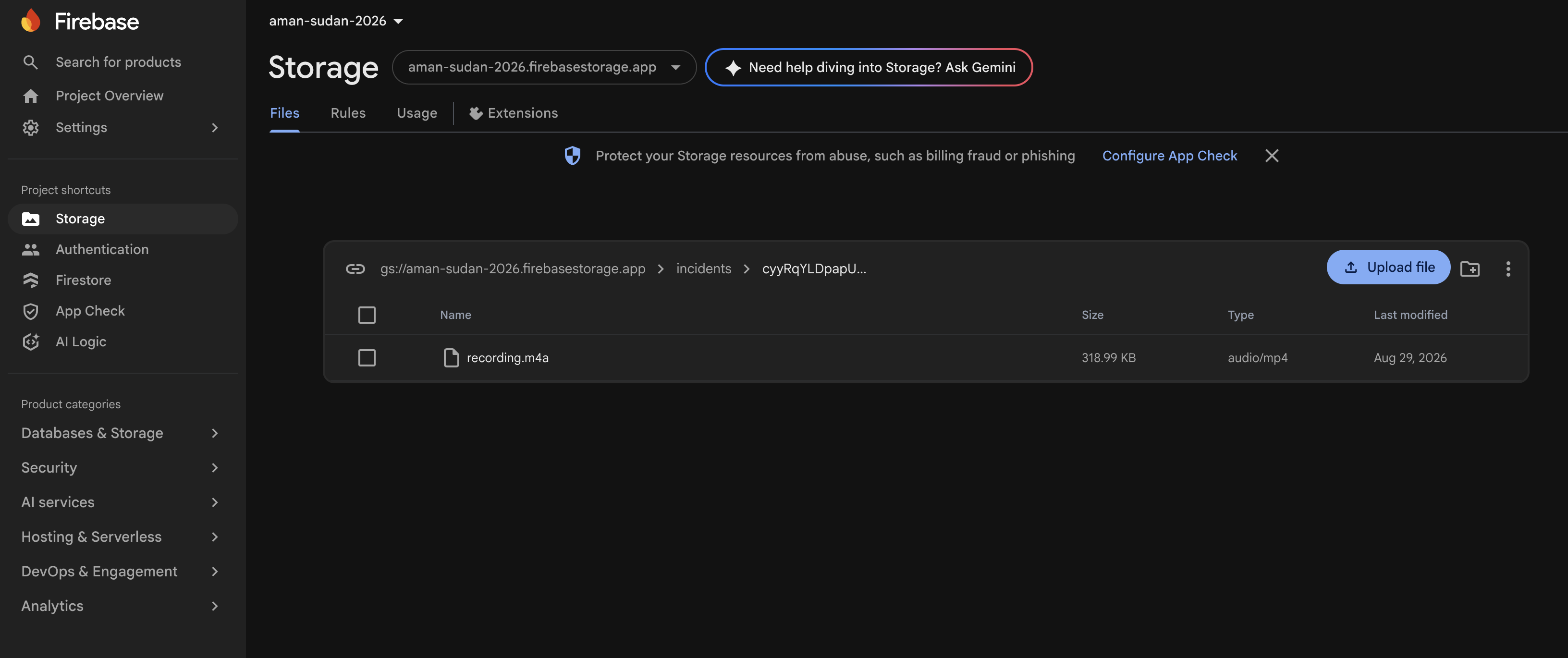The height and width of the screenshot is (658, 1568).
Task: Click the AI Logic sidebar icon
Action: point(30,341)
